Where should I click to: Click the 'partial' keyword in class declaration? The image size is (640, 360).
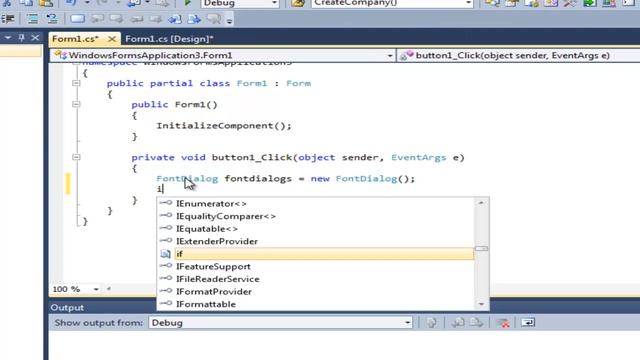[x=171, y=83]
